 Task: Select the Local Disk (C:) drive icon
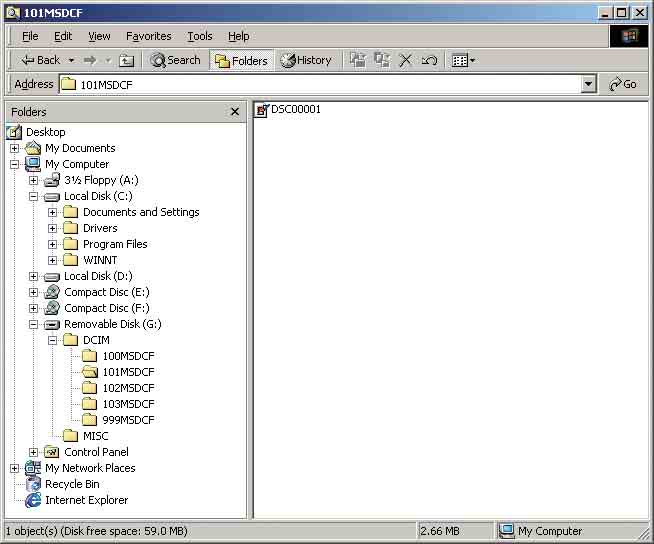pos(52,196)
